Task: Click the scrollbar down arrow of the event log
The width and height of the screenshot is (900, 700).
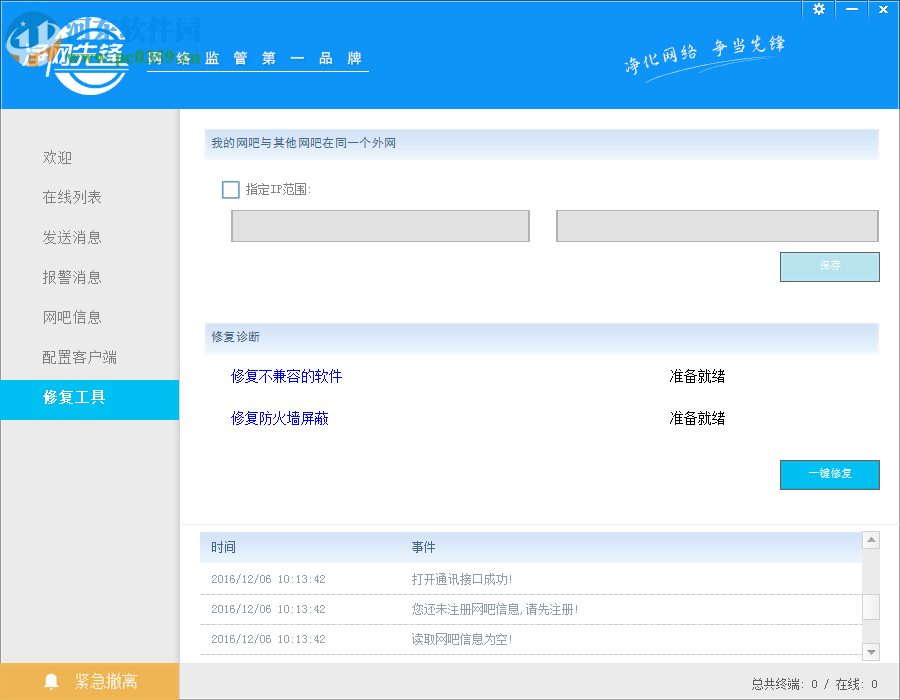Action: (x=869, y=653)
